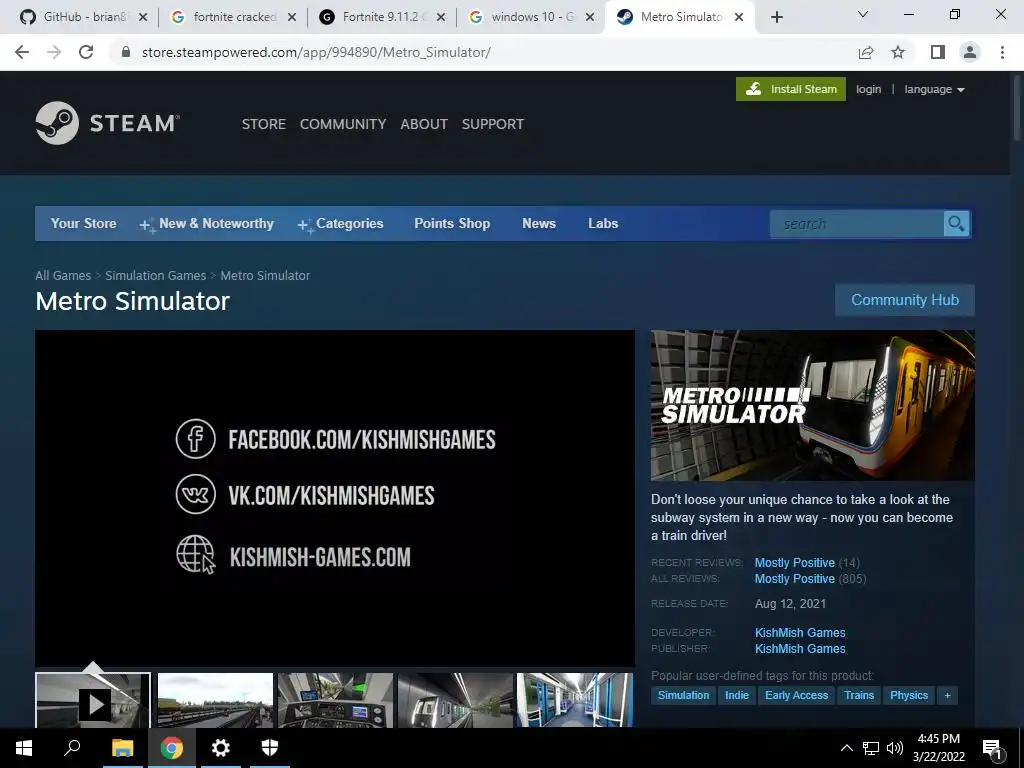Click the network icon in system tray
Viewport: 1024px width, 768px height.
(x=871, y=748)
